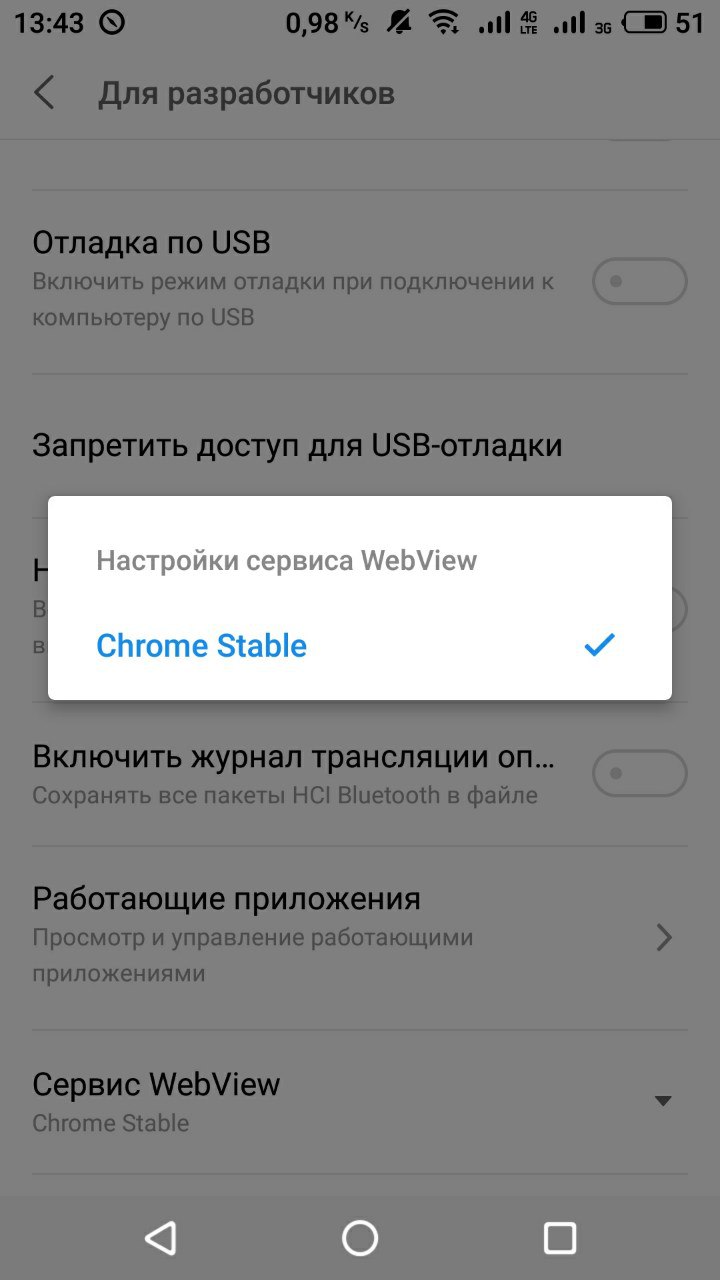Tap the Отладка по USB label text
Viewport: 720px width, 1280px height.
(151, 243)
